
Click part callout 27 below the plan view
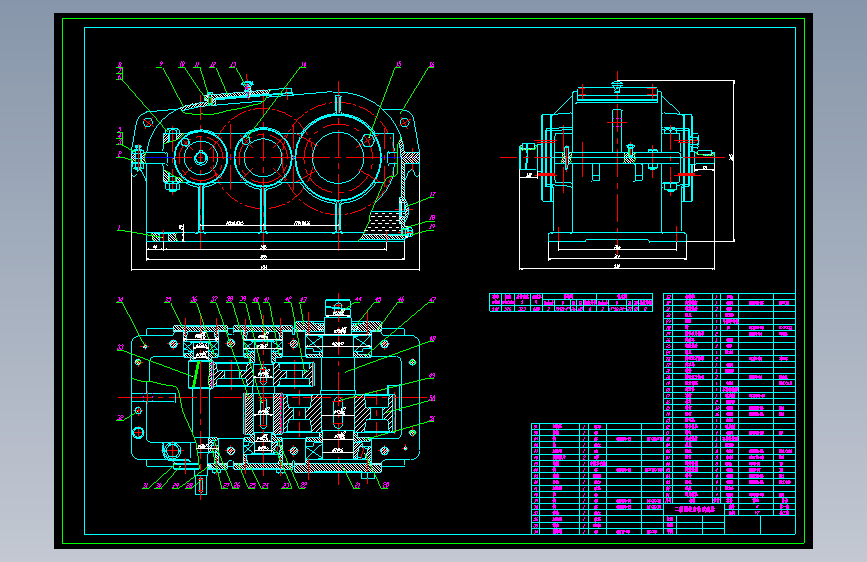(x=226, y=486)
